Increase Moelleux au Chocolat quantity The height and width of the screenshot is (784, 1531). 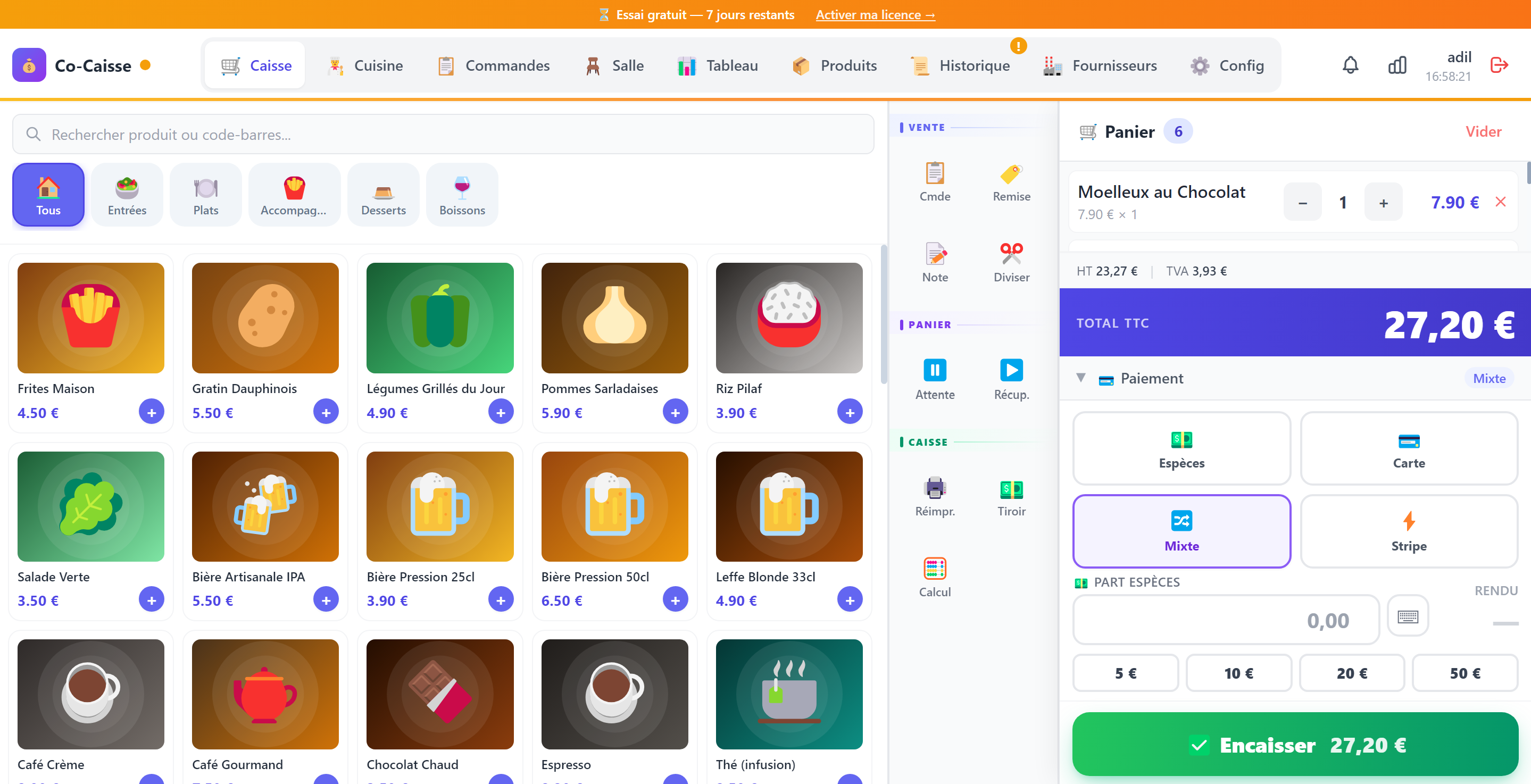1383,203
